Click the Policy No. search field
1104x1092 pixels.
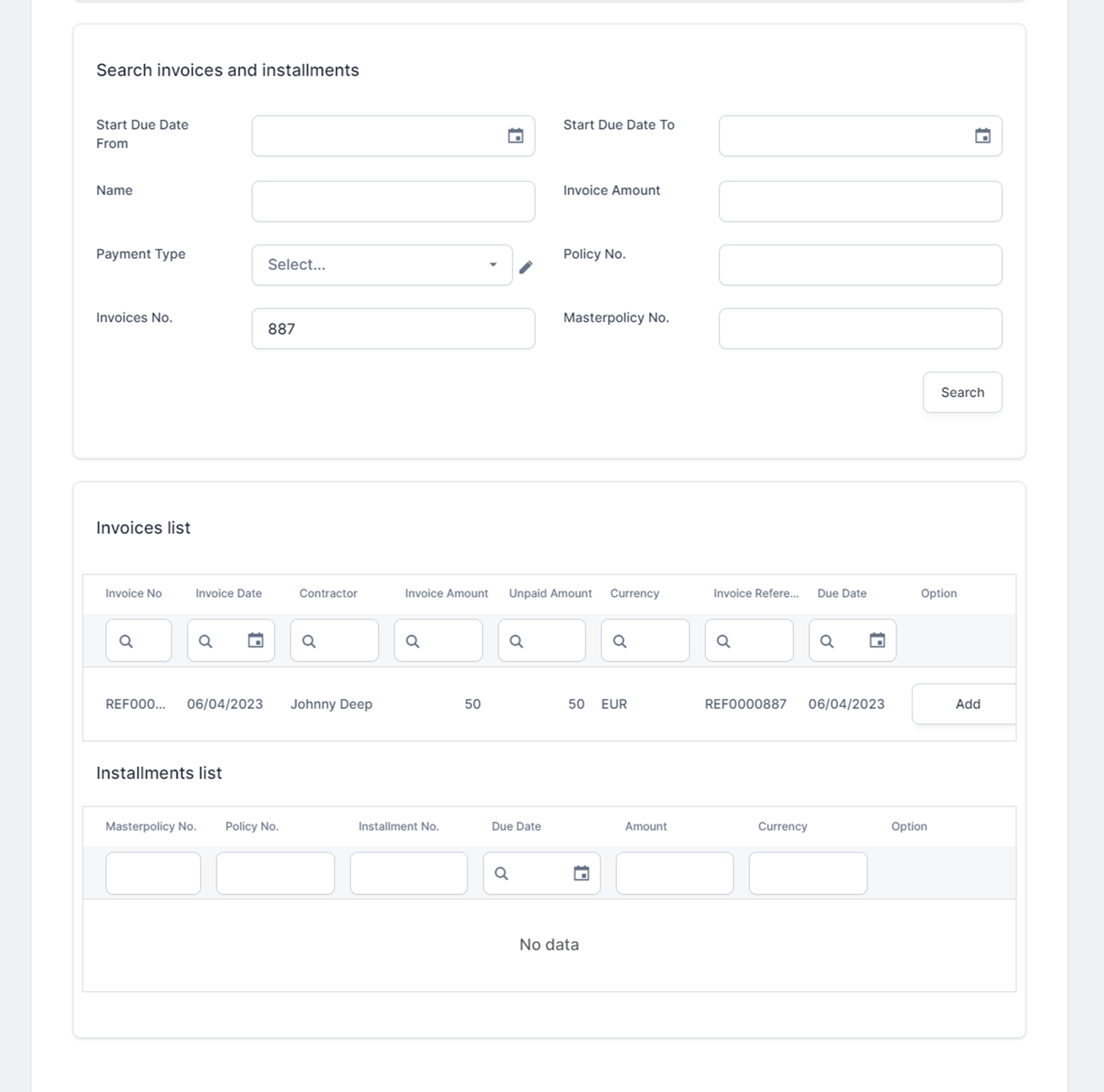860,265
